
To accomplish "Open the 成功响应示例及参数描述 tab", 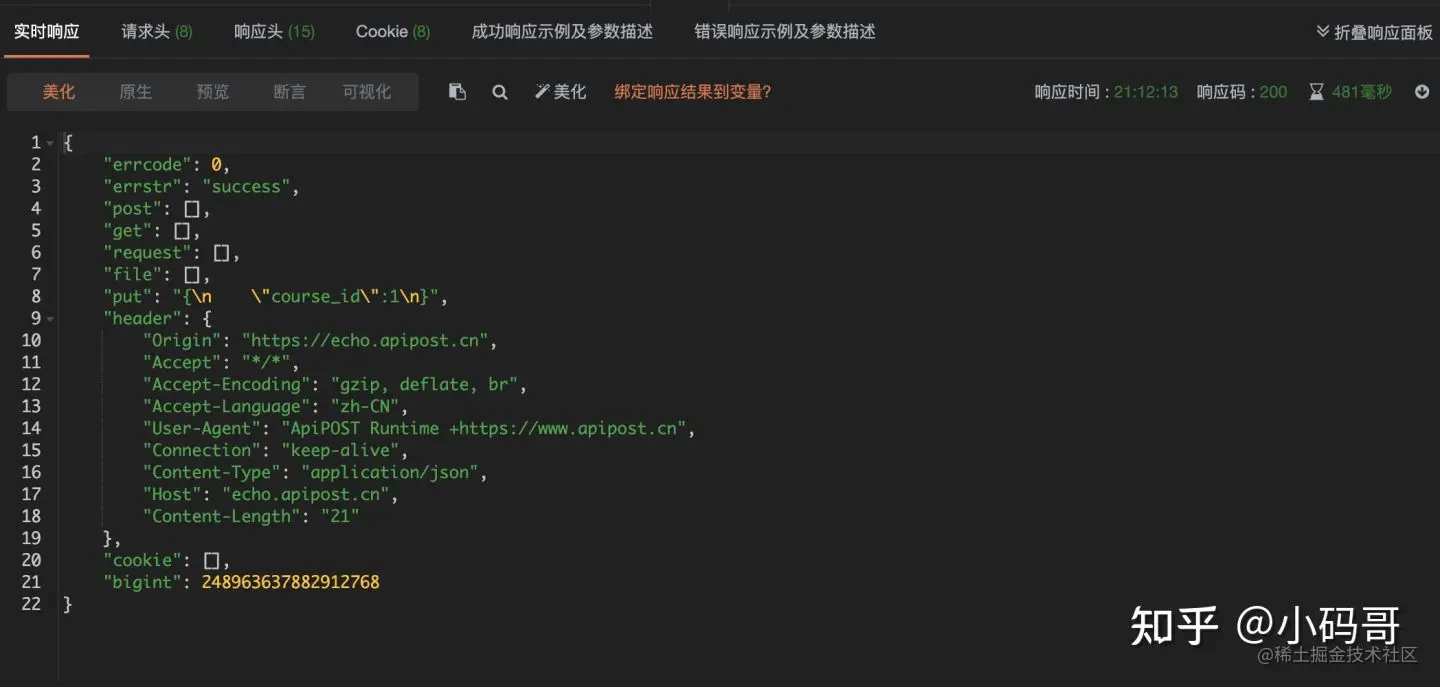I will tap(562, 32).
